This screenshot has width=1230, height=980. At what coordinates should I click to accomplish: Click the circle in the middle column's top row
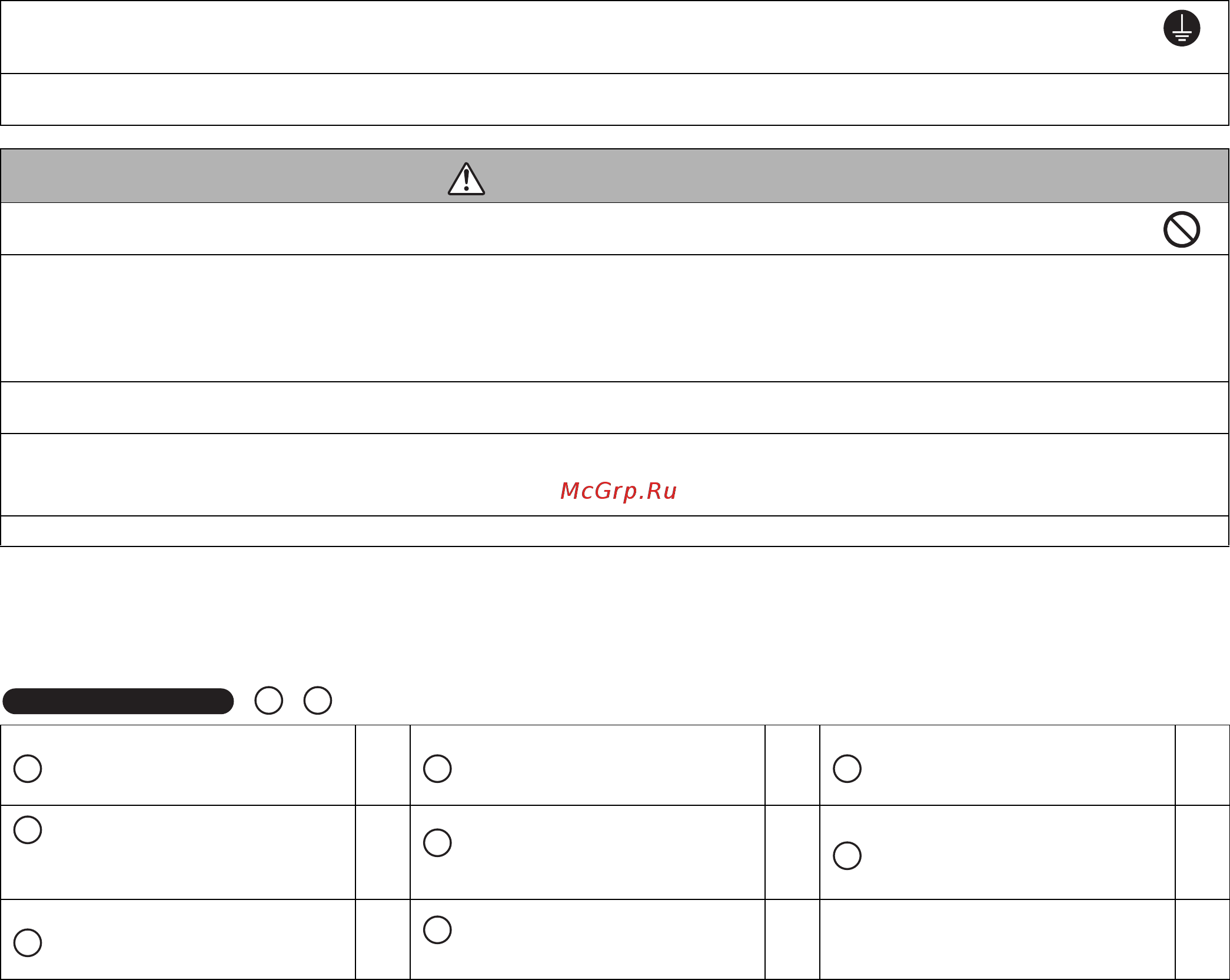[x=437, y=768]
